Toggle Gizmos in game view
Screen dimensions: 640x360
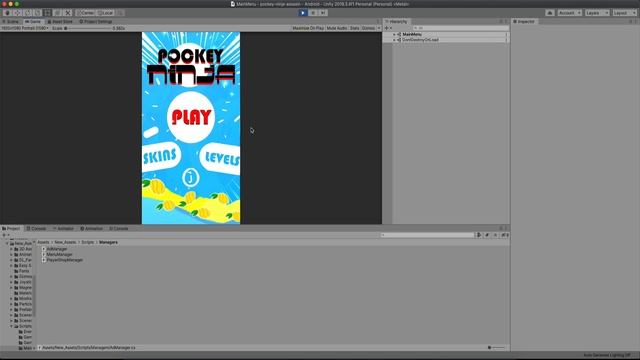[368, 28]
